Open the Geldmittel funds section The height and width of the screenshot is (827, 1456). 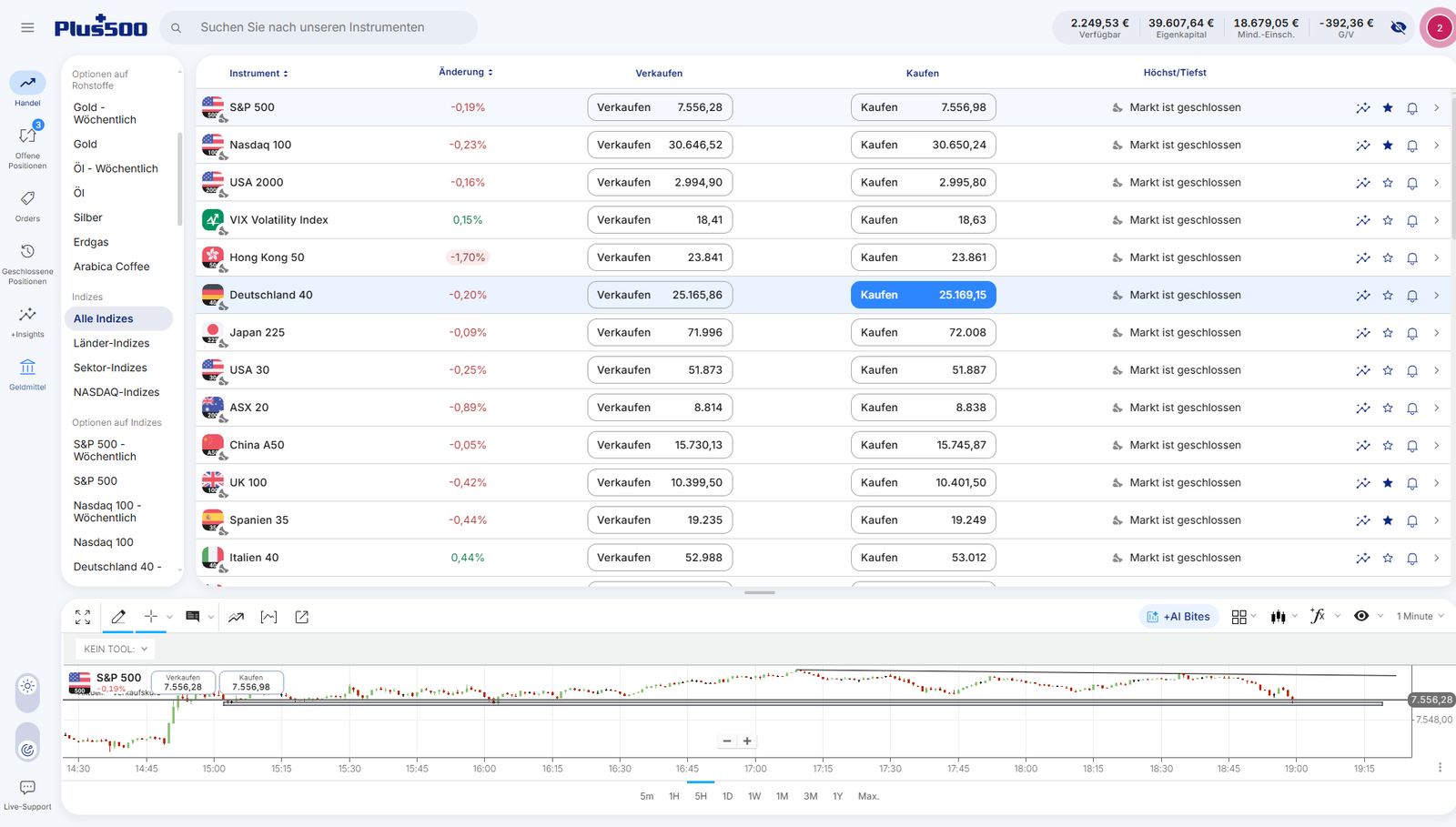click(x=27, y=374)
